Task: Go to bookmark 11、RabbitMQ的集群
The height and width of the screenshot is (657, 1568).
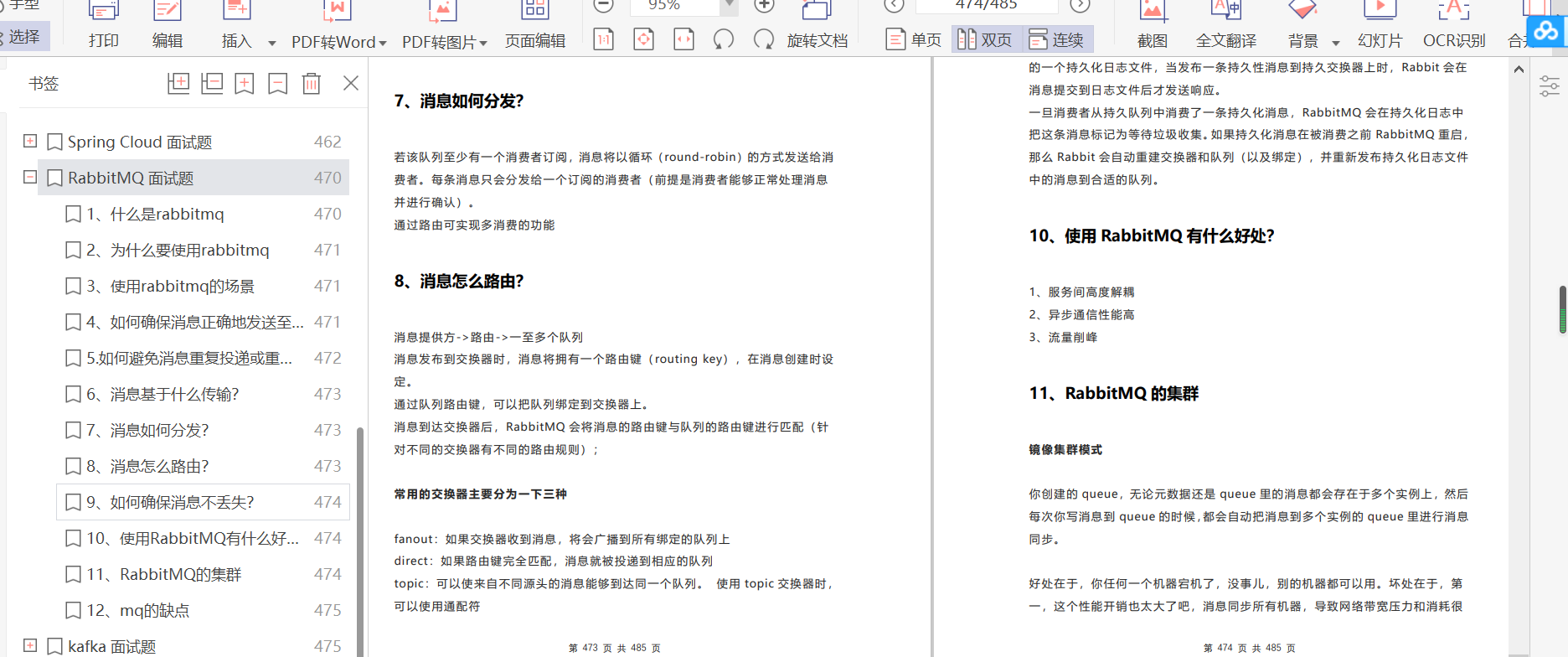Action: 164,574
